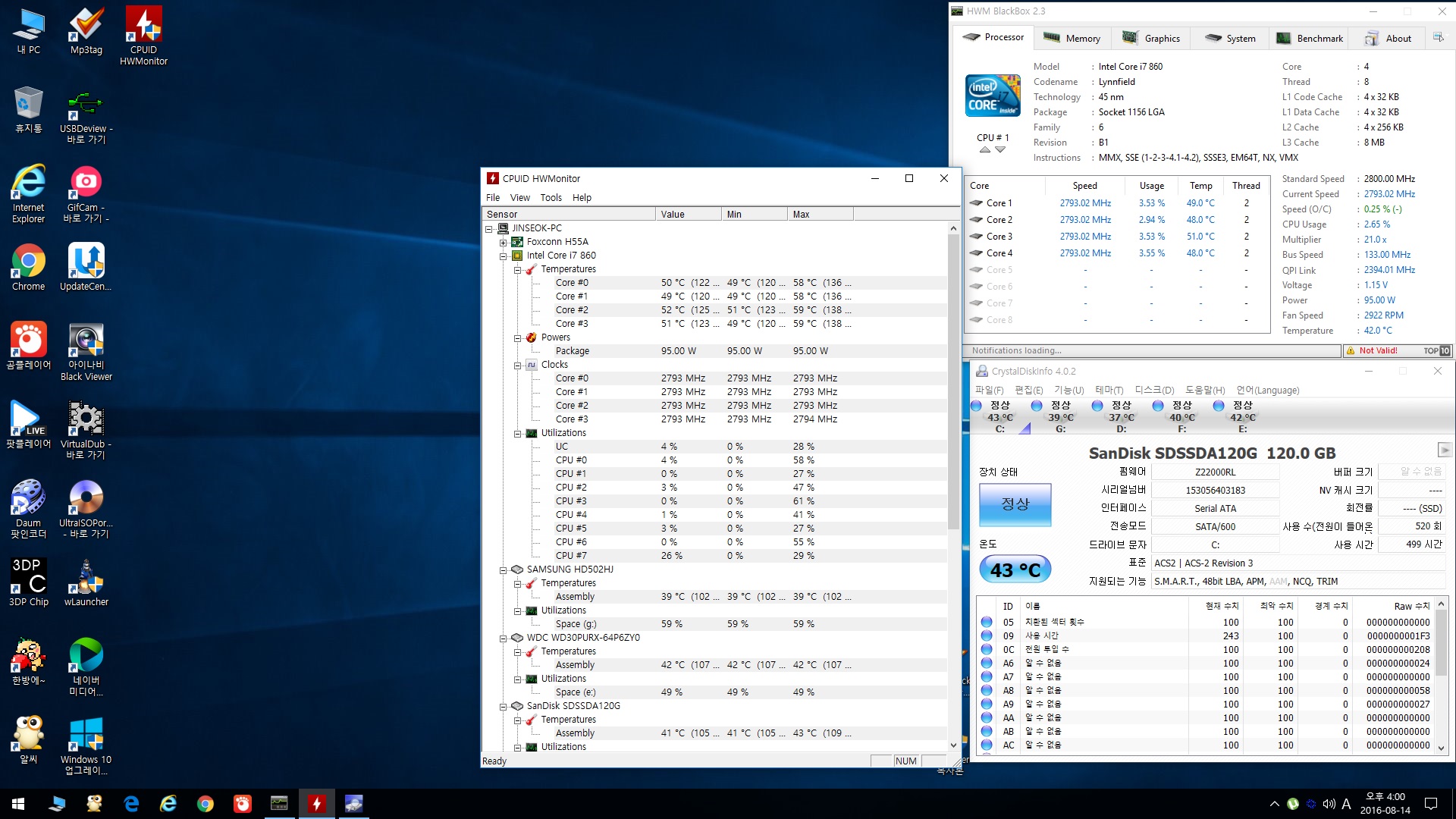The height and width of the screenshot is (819, 1456).
Task: Select the Core 3 row in BlackBox
Action: pos(1118,237)
